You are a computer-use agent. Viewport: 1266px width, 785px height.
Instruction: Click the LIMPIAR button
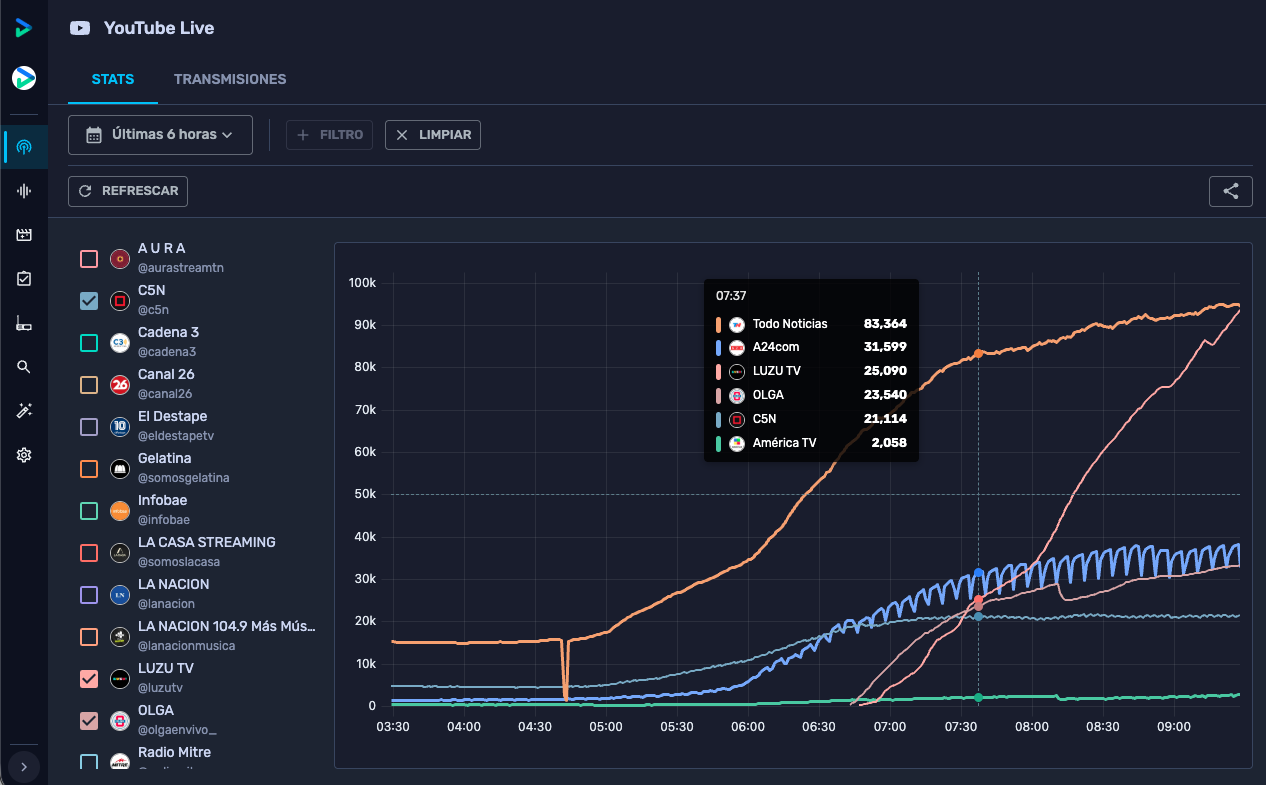[x=433, y=135]
